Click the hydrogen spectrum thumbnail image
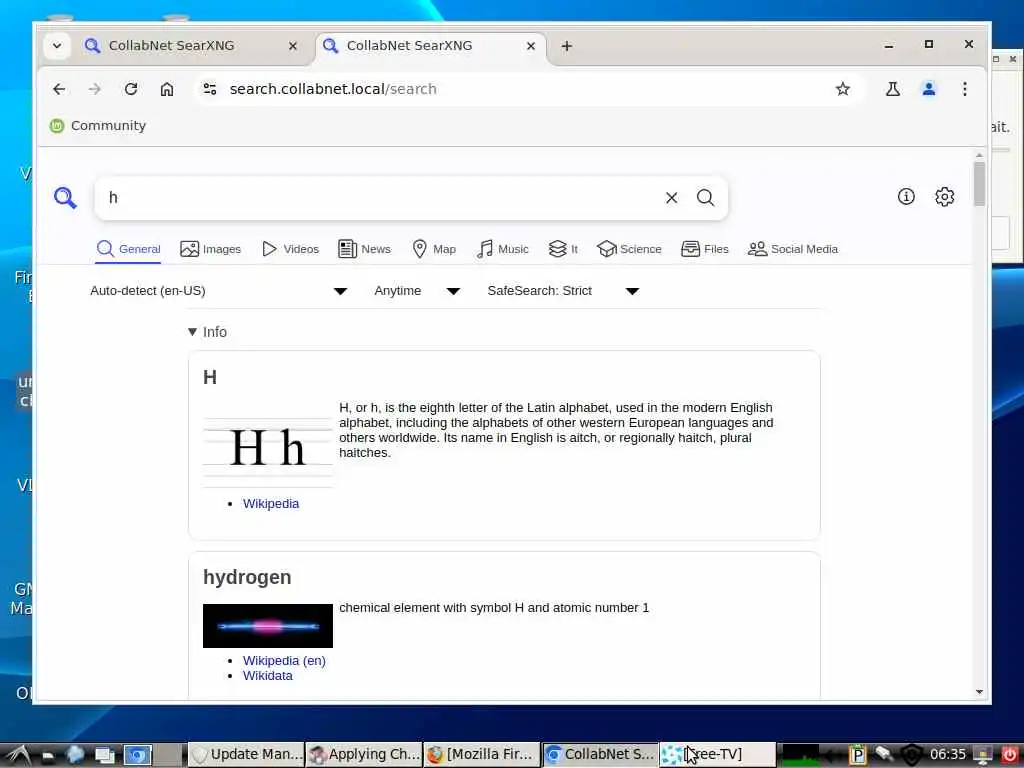1024x768 pixels. click(x=268, y=626)
